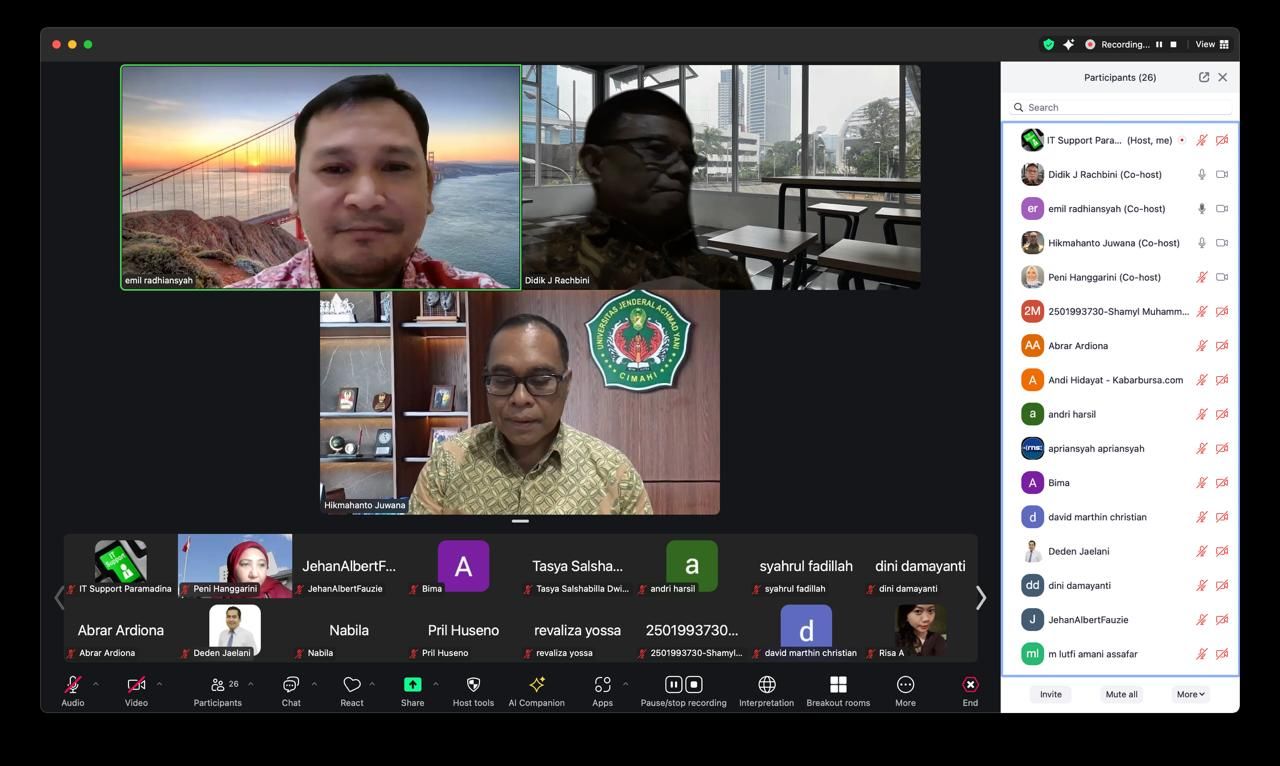Open the More options in the toolbar
Viewport: 1280px width, 766px height.
(x=904, y=690)
